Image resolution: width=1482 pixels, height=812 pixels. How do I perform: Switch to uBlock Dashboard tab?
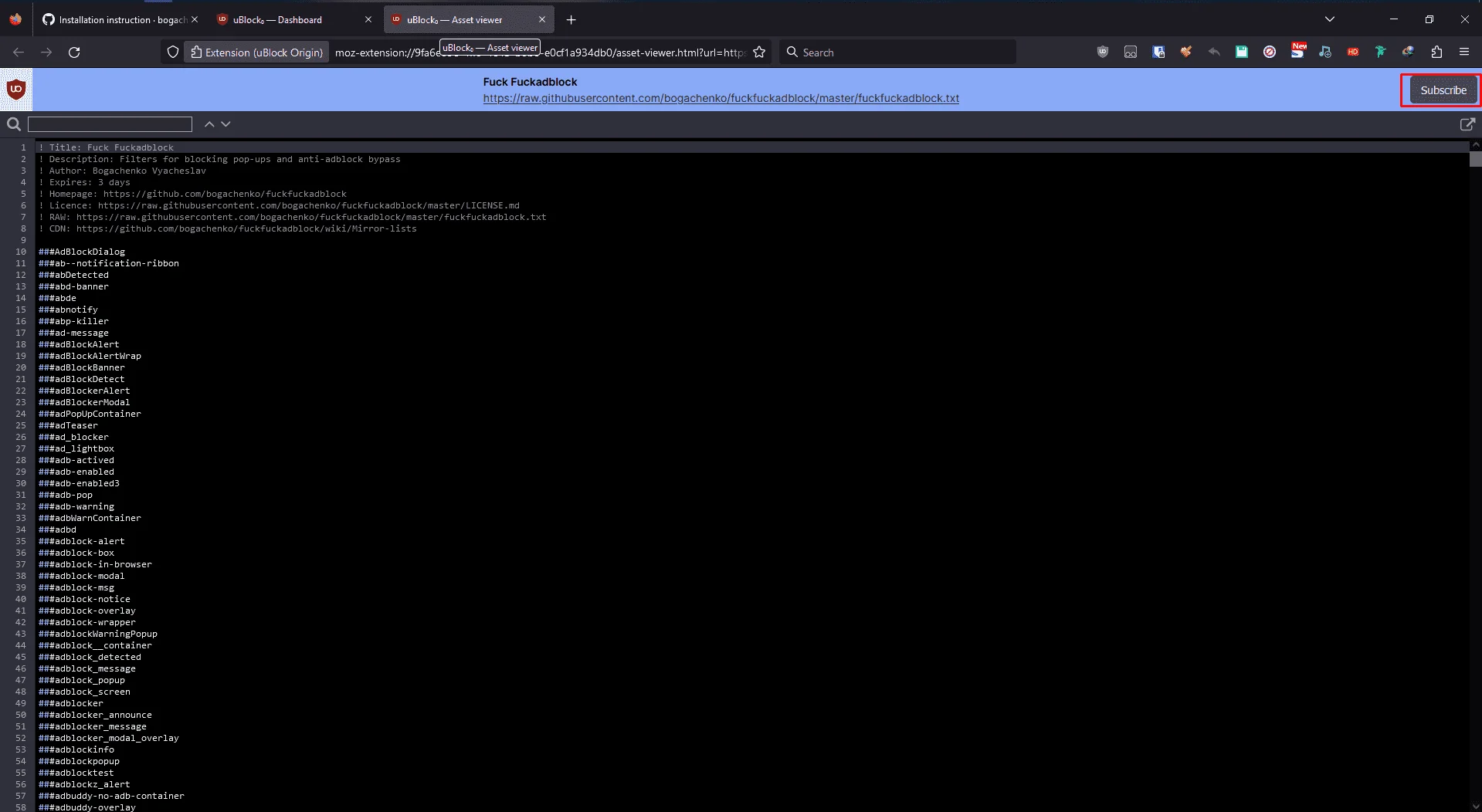tap(286, 19)
